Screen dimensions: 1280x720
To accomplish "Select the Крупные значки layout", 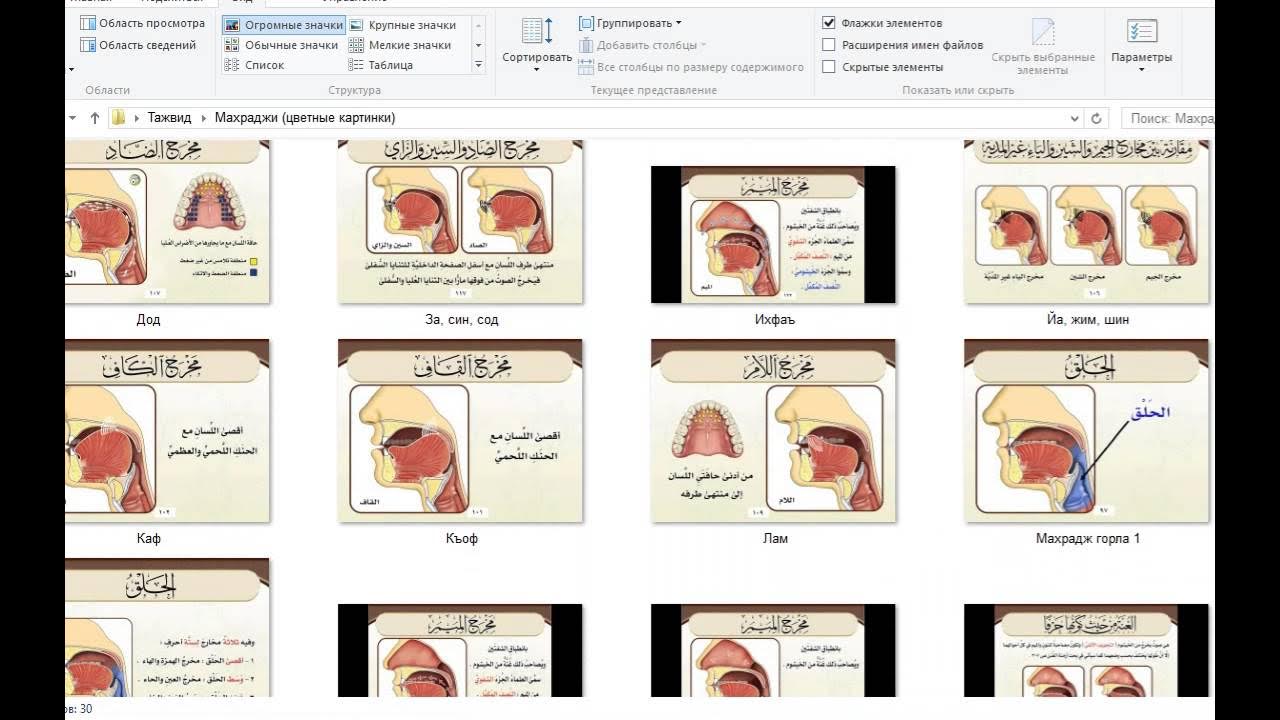I will (403, 25).
